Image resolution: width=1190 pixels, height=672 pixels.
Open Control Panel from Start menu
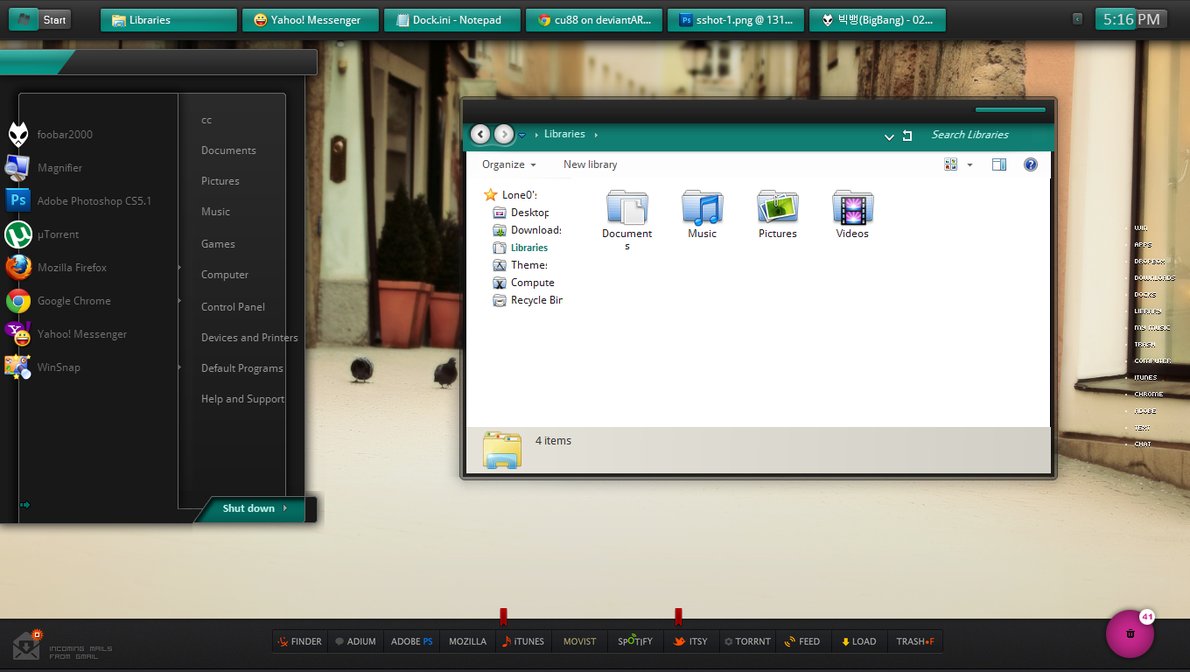233,307
